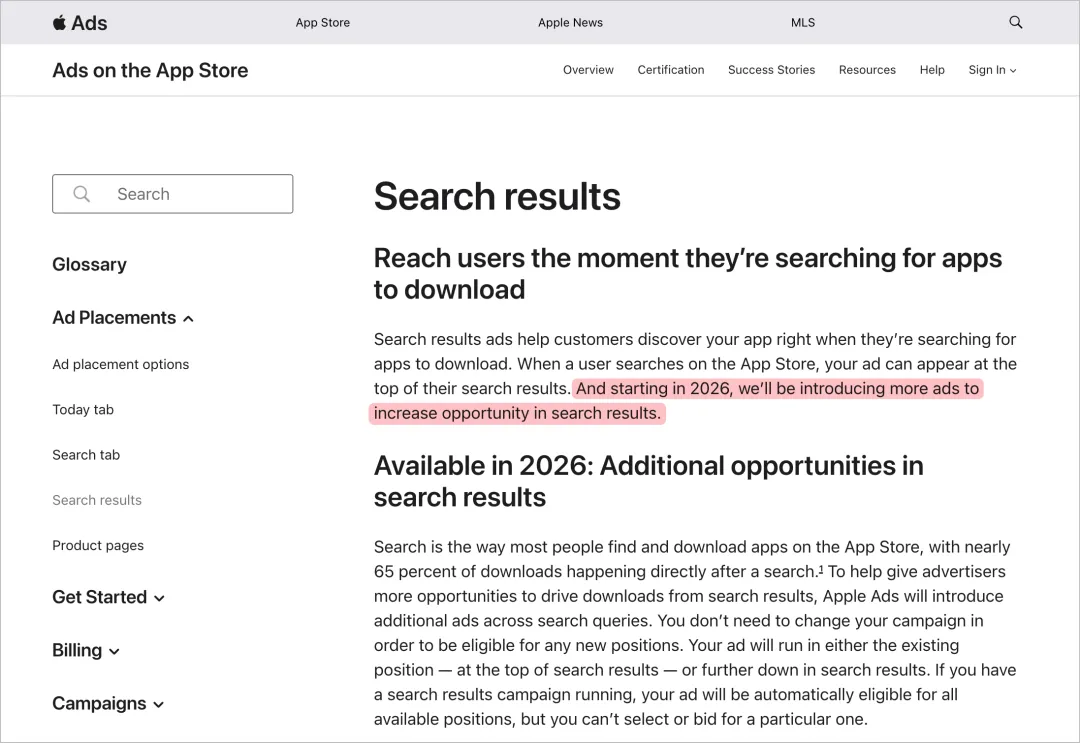This screenshot has width=1080, height=743.
Task: Click heading "Available in 2026: Additional opportunities"
Action: coord(648,481)
